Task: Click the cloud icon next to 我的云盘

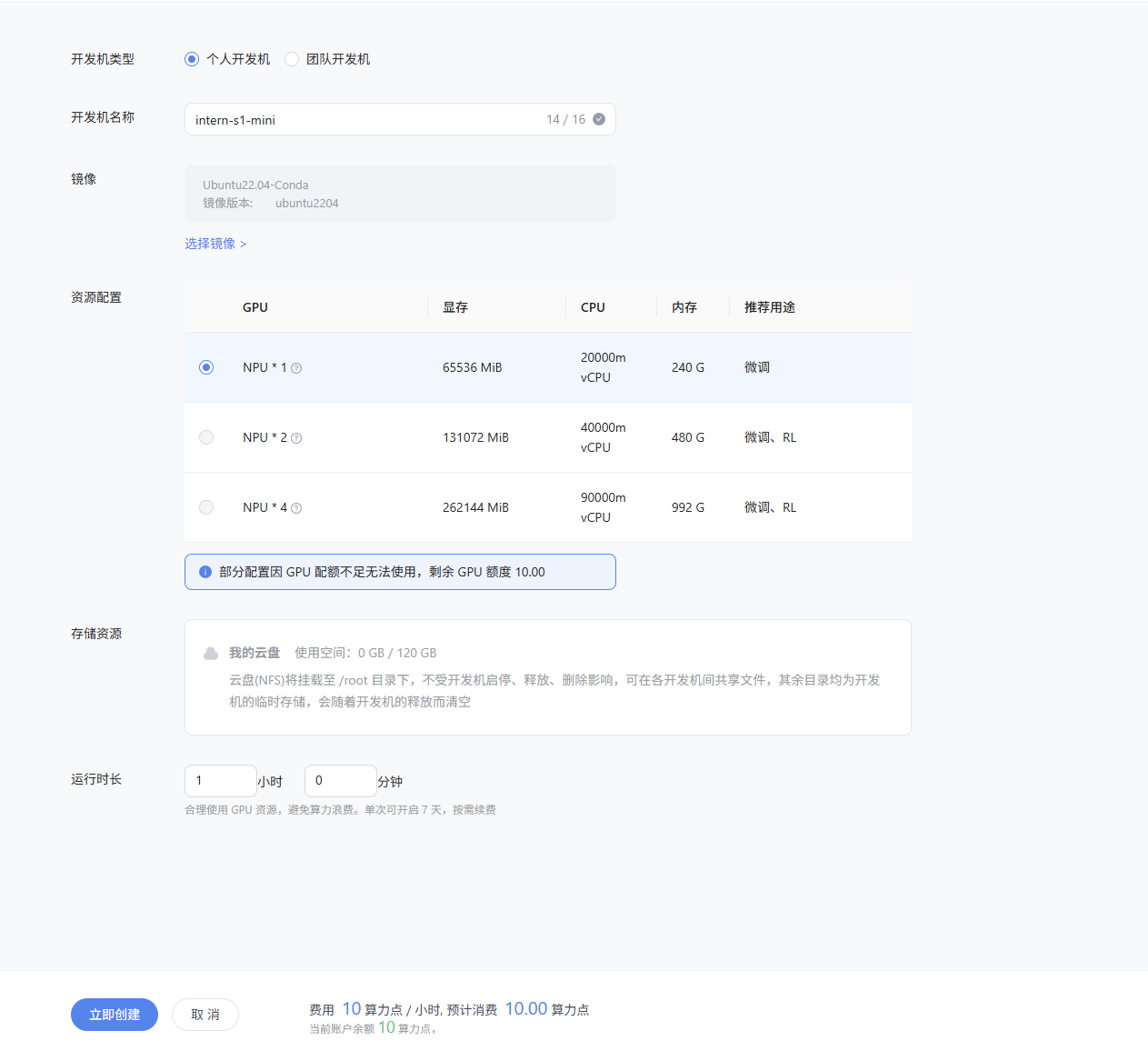Action: [210, 652]
